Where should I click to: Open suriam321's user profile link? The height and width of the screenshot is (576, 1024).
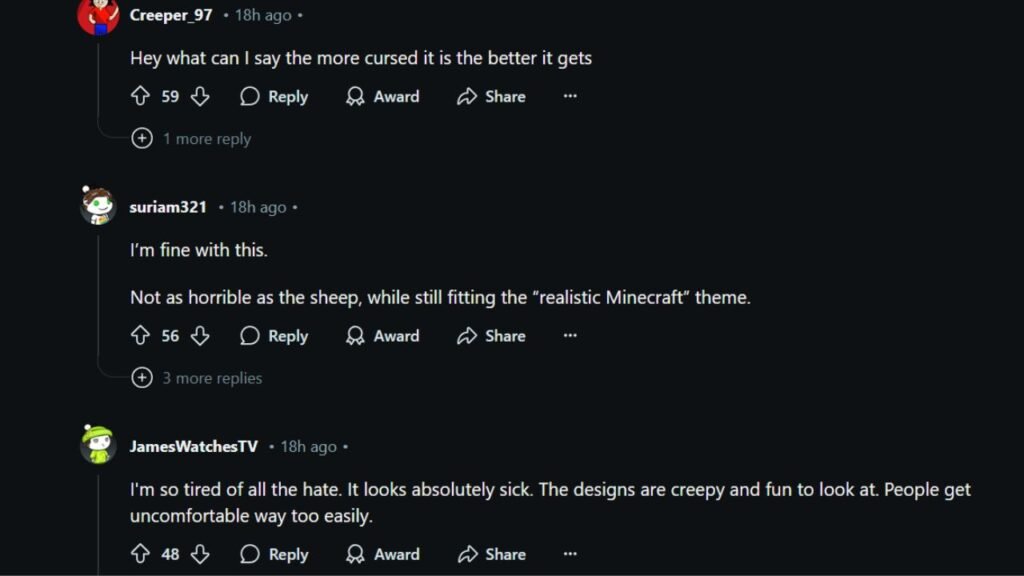pyautogui.click(x=168, y=207)
